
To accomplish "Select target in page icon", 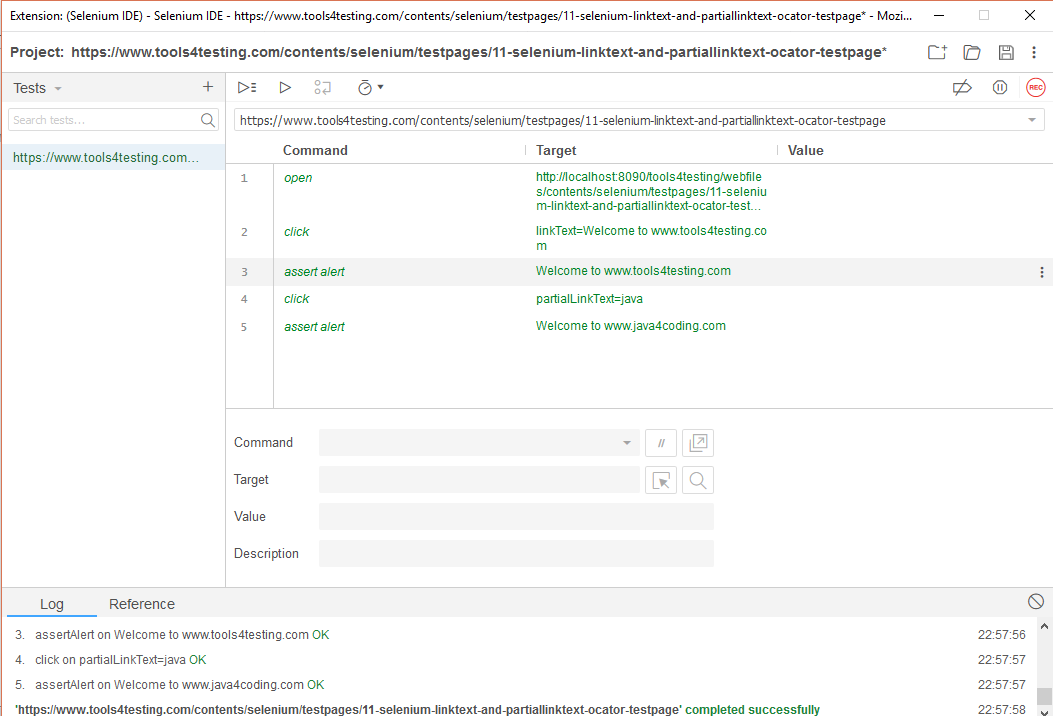I will [661, 480].
